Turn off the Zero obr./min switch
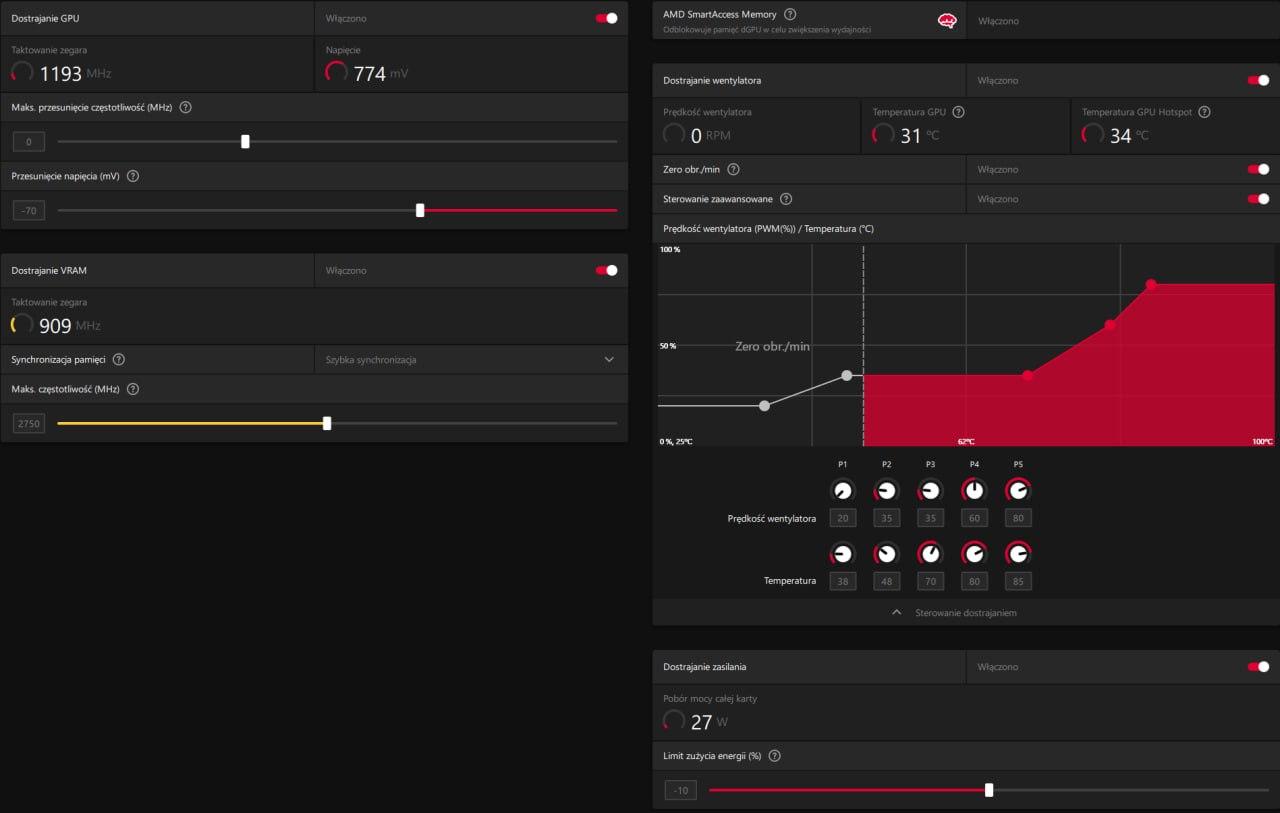 coord(1258,170)
